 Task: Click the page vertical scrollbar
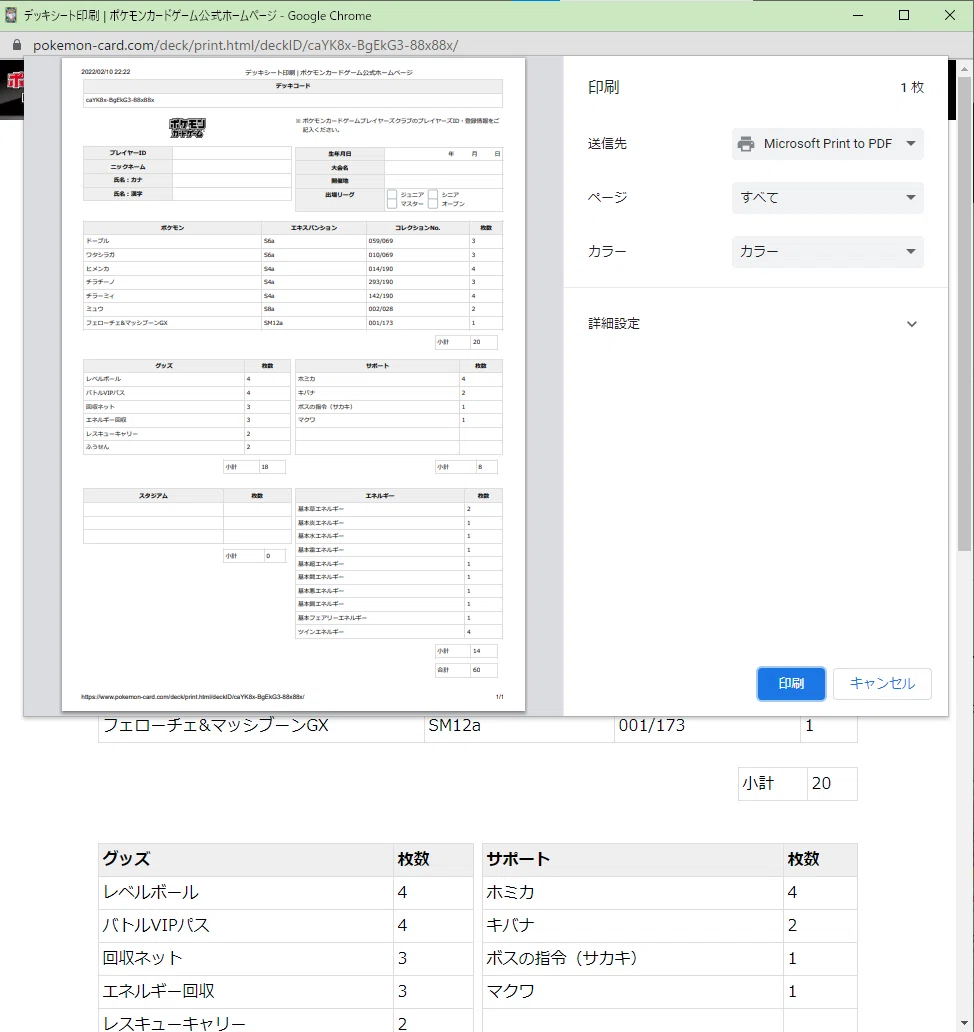coord(964,314)
